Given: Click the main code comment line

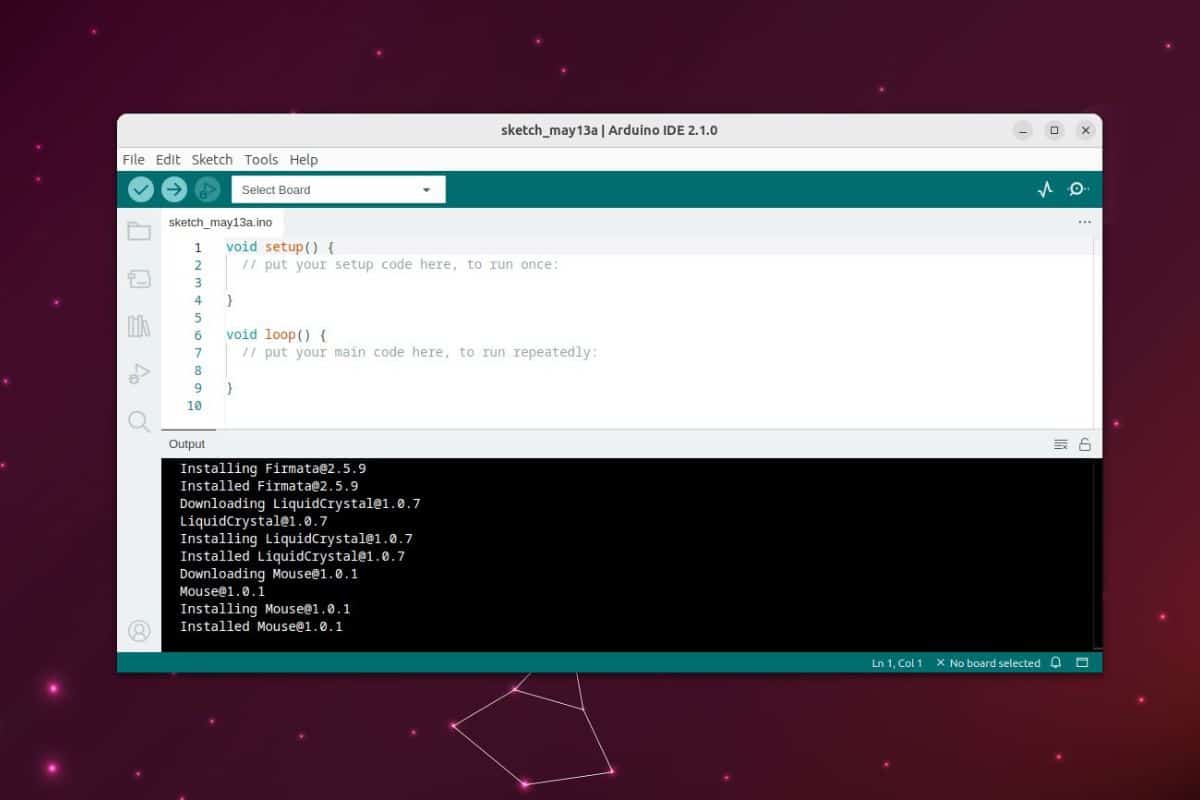Looking at the screenshot, I should [419, 352].
